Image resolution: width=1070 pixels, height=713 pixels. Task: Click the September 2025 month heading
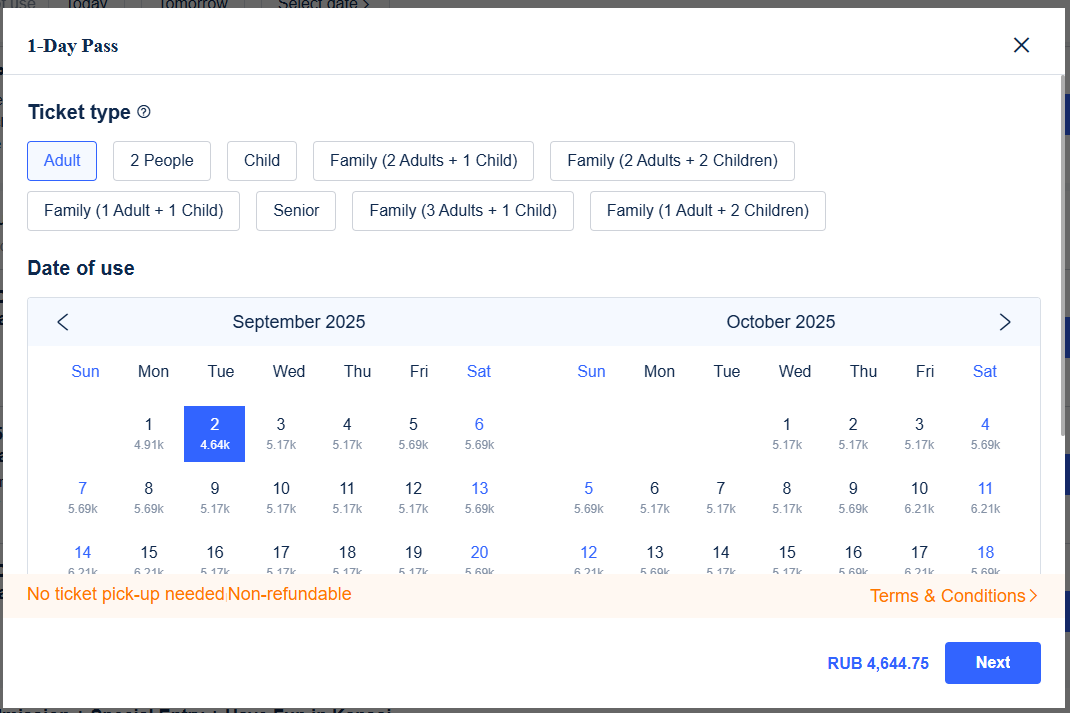pyautogui.click(x=298, y=322)
